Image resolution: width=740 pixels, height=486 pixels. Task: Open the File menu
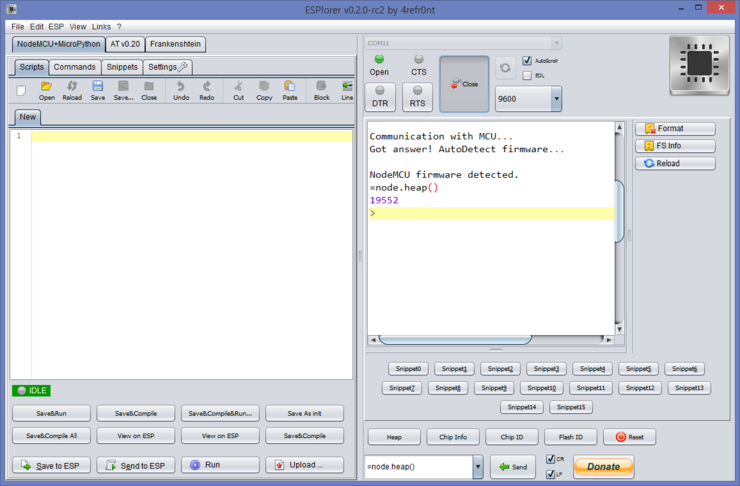17,27
